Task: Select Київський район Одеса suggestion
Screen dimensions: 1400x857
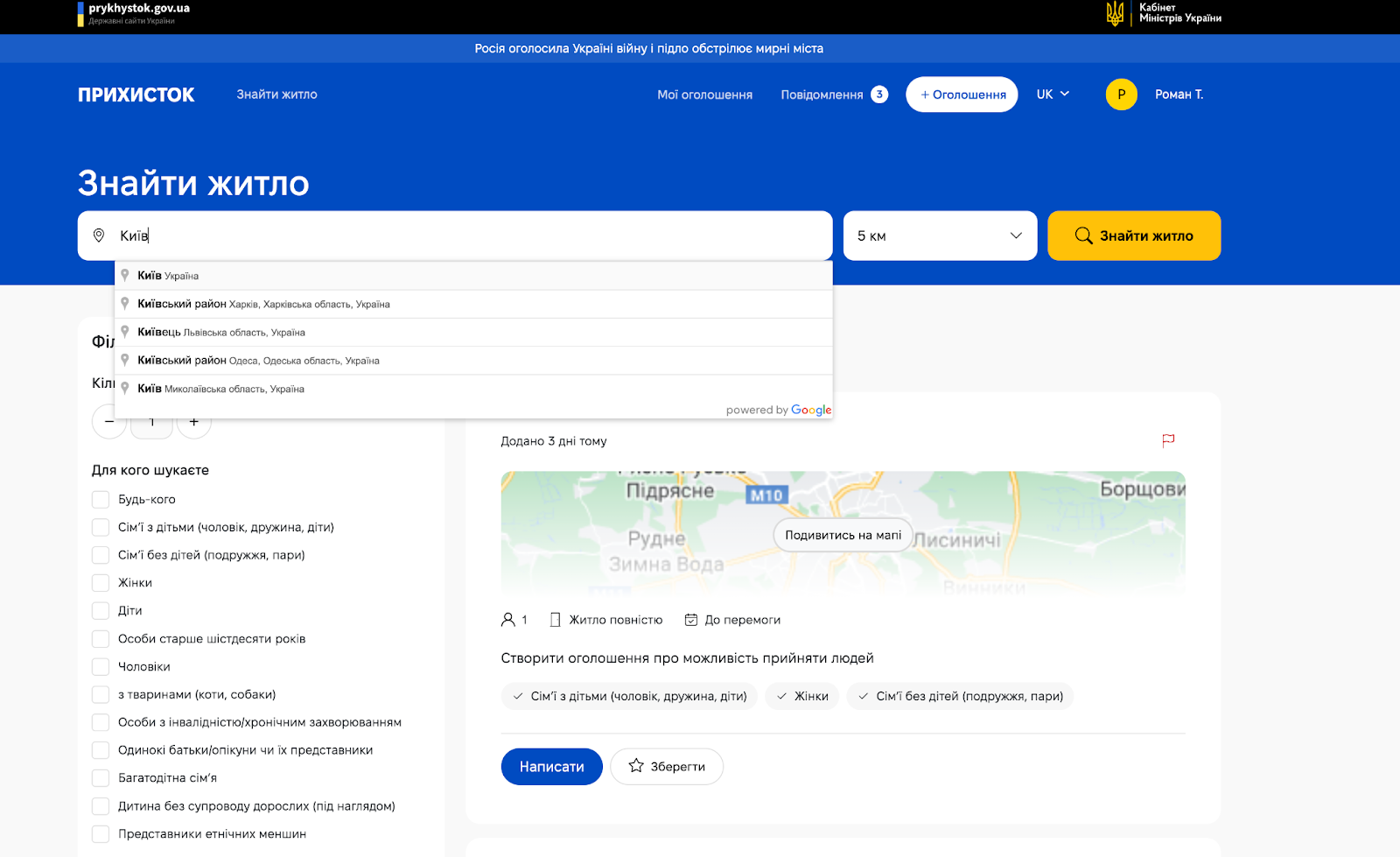Action: (473, 361)
